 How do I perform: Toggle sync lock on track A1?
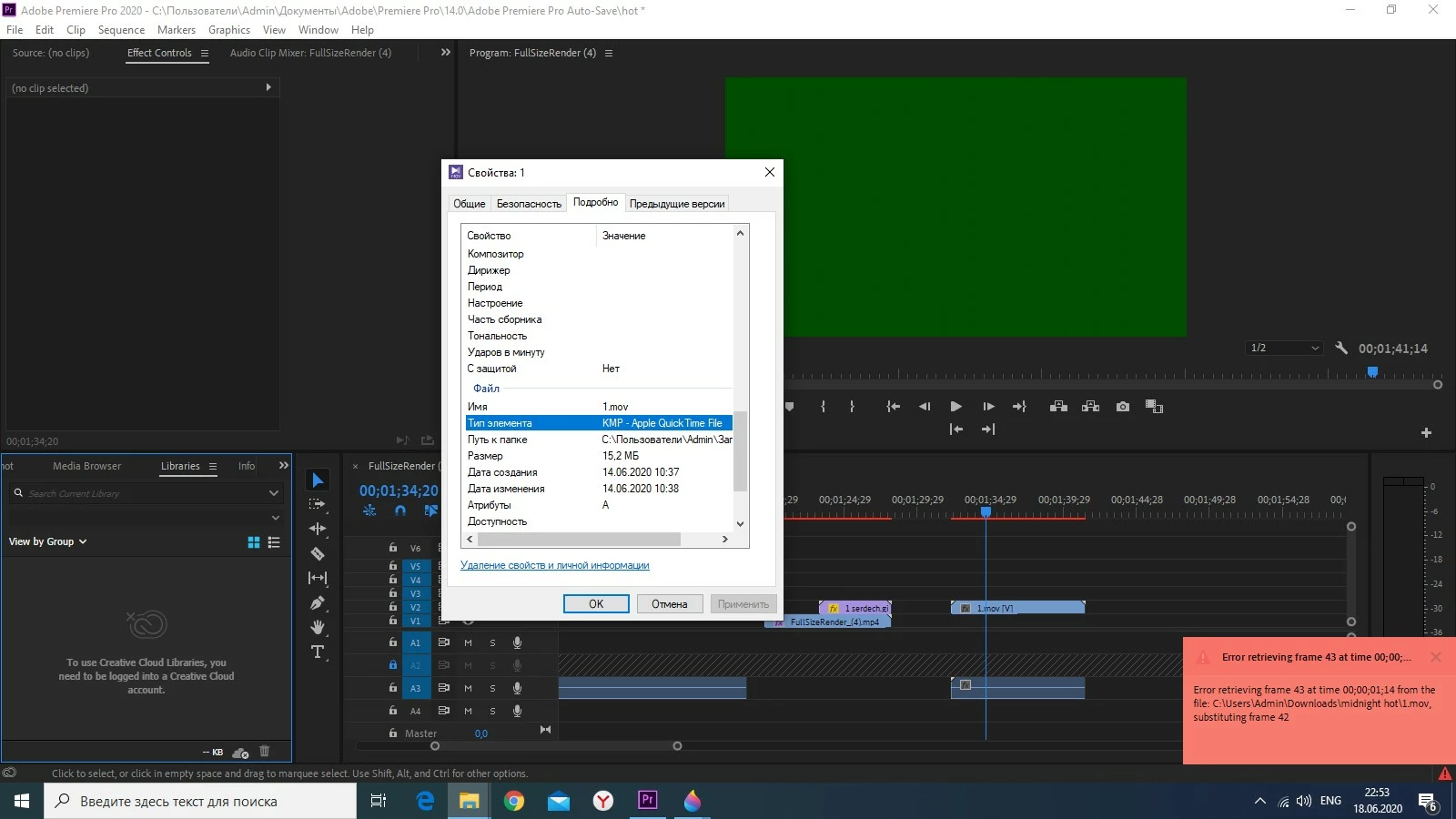444,642
